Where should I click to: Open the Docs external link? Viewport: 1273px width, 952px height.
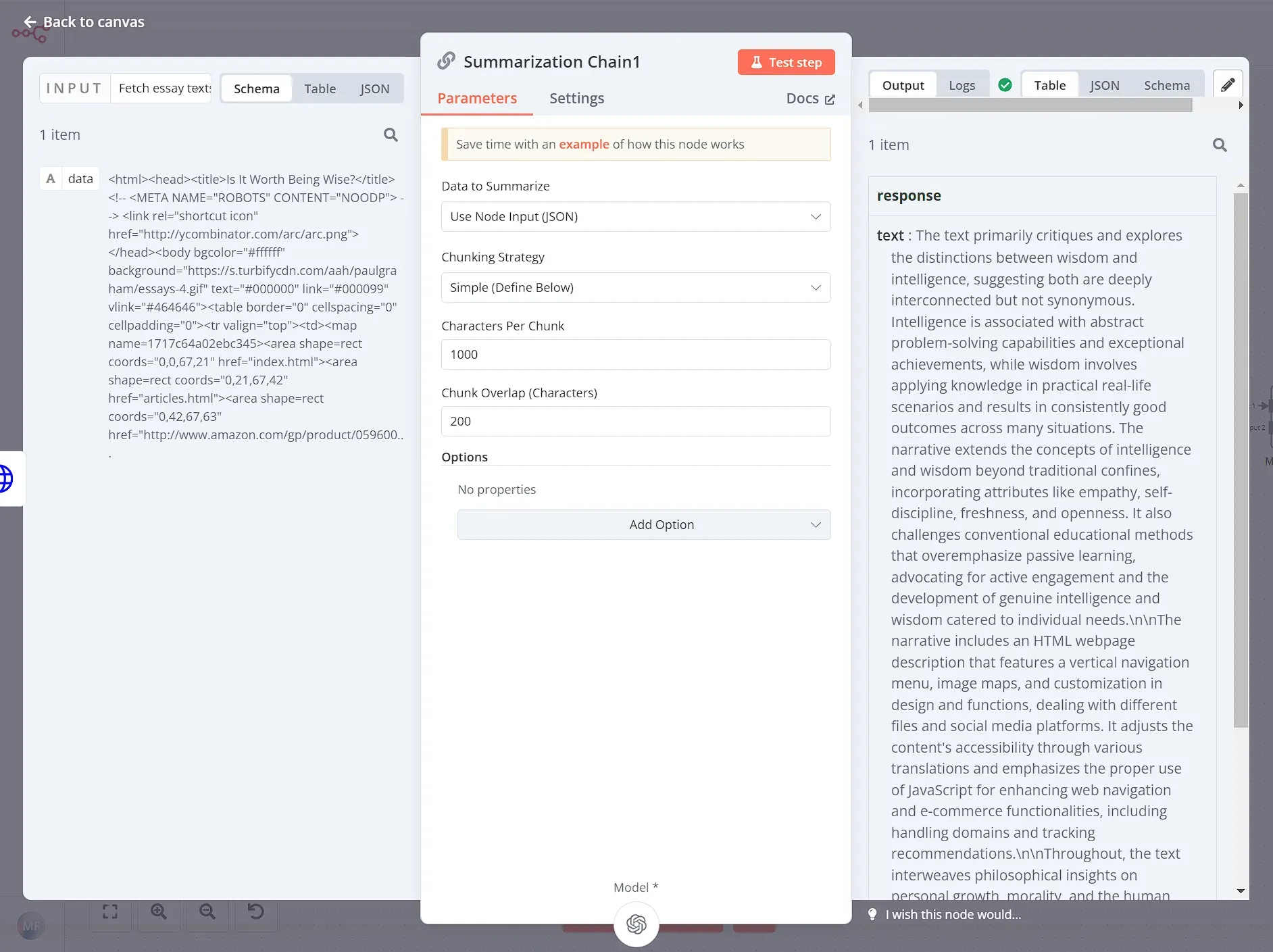tap(809, 99)
